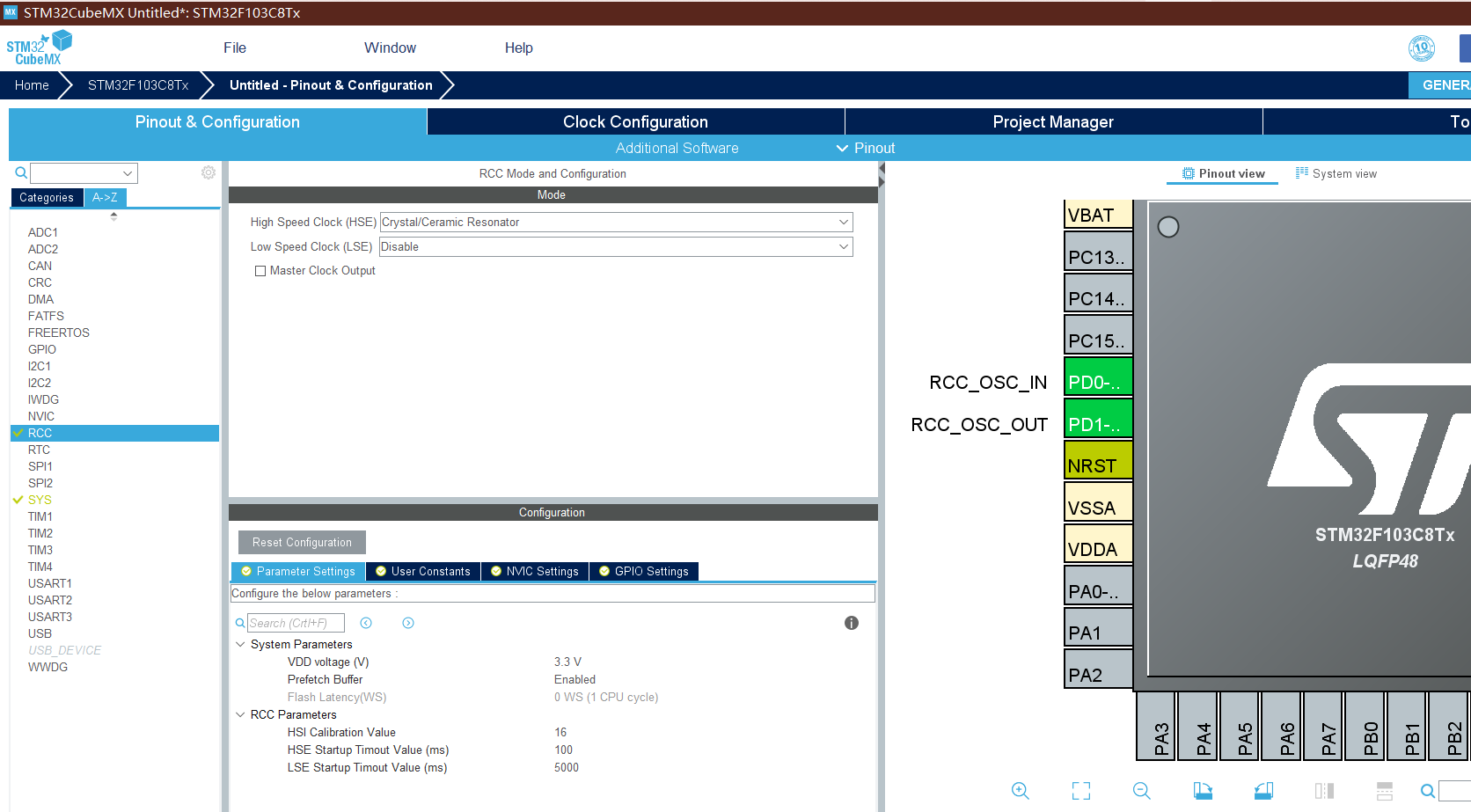Toggle vertical split view icon
The image size is (1471, 812).
click(1324, 791)
